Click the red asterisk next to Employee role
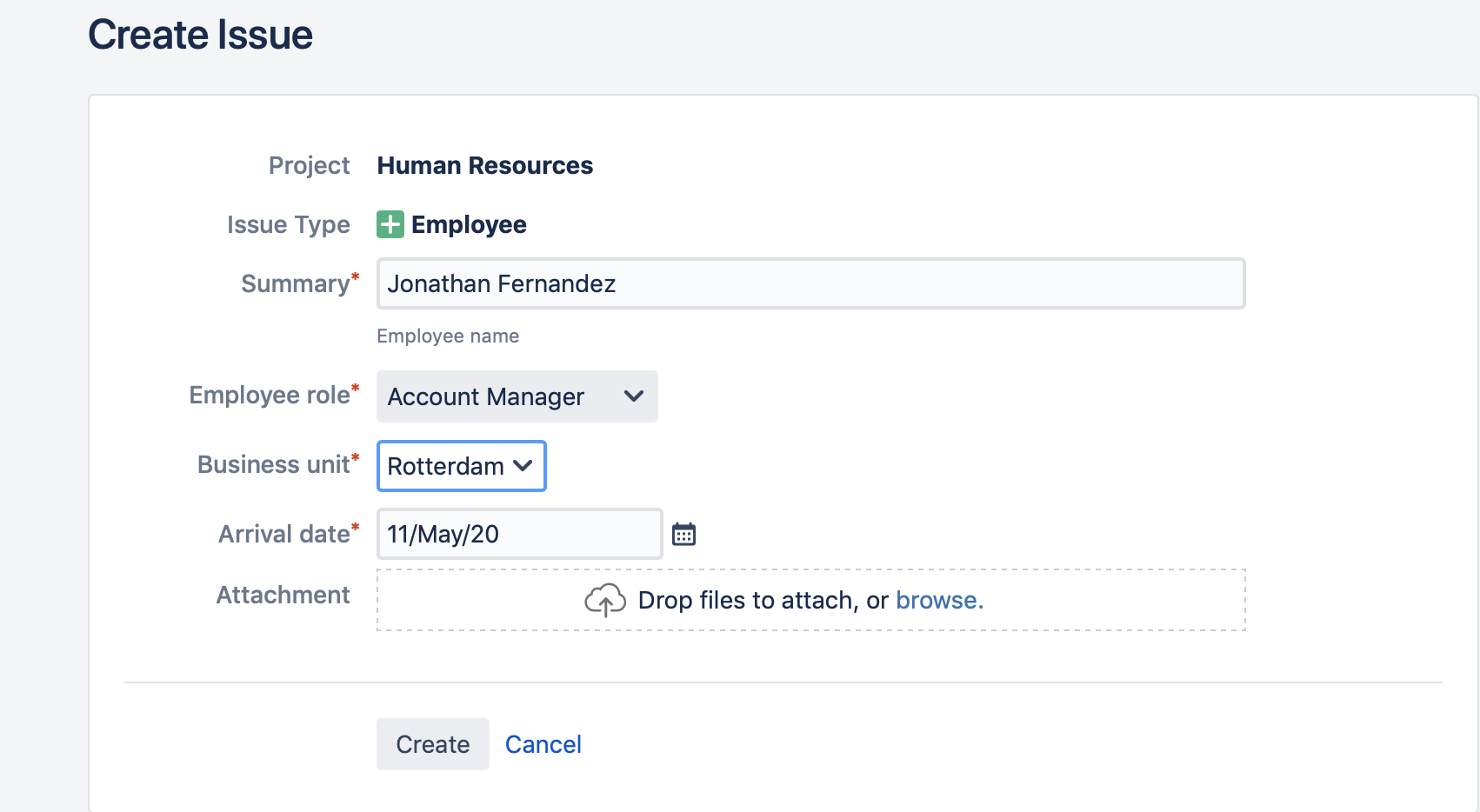This screenshot has width=1480, height=812. (357, 386)
